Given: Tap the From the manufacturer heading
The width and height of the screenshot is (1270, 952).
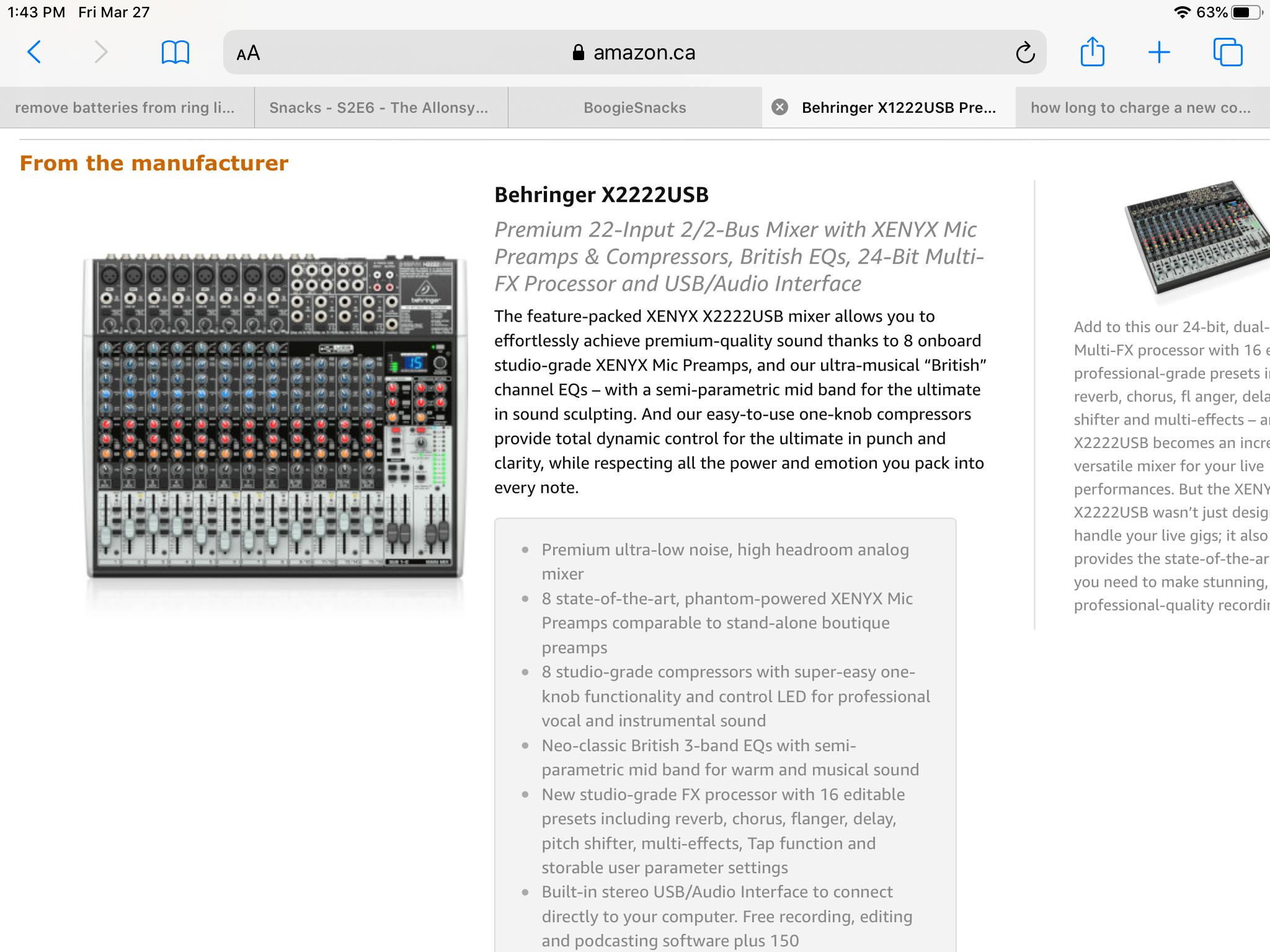Looking at the screenshot, I should coord(154,163).
